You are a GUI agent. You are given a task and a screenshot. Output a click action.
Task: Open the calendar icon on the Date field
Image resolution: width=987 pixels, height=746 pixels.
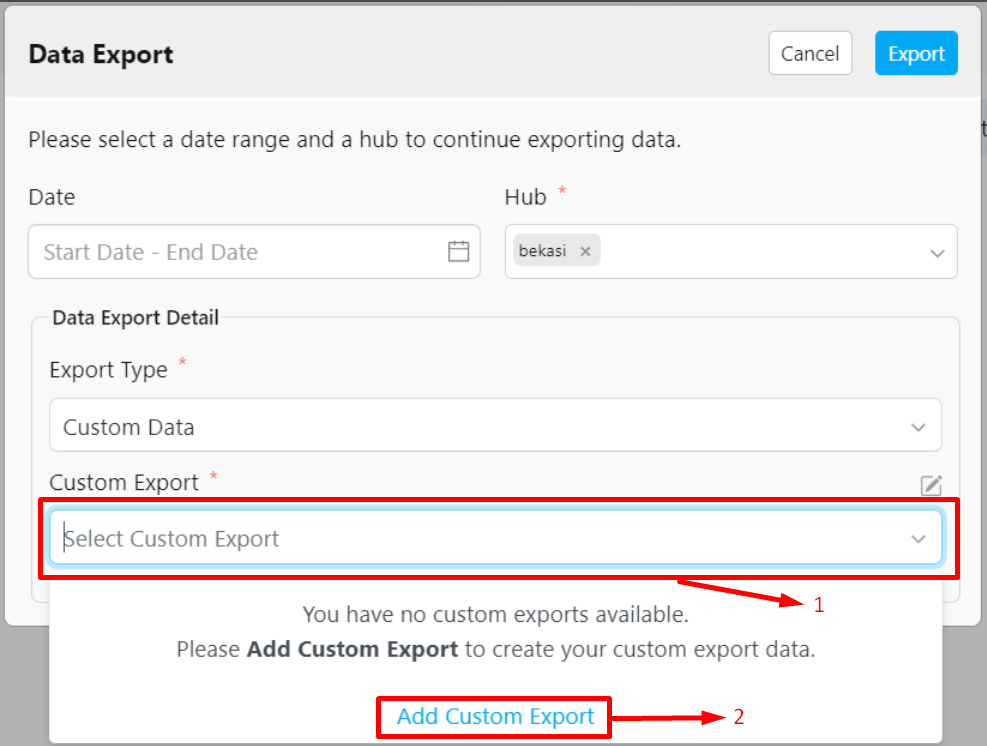459,252
